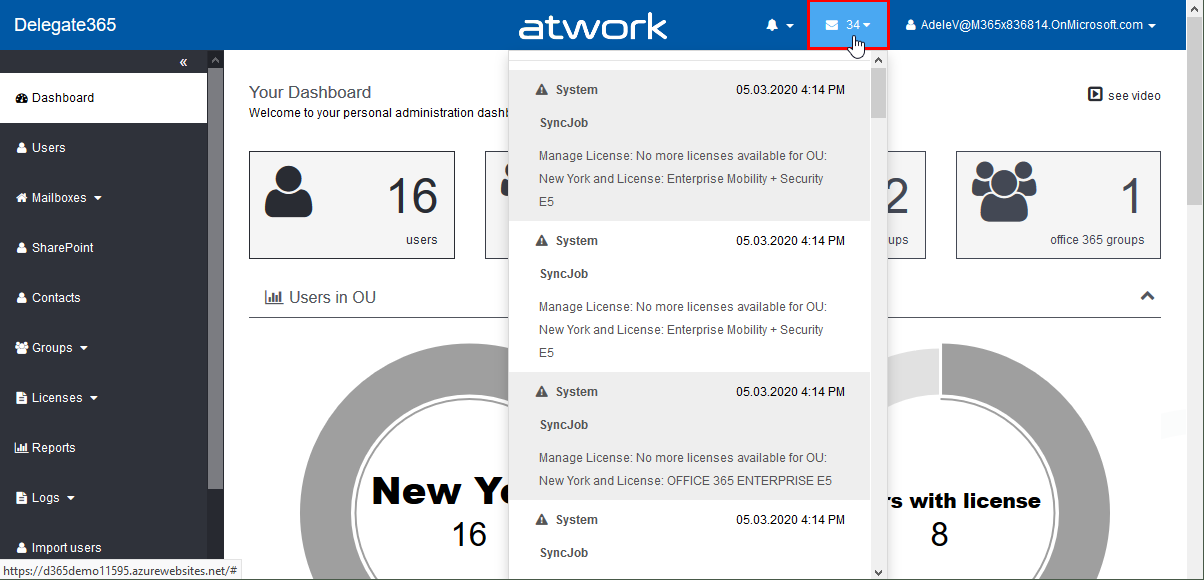Click the Reports chart icon in sidebar
1204x580 pixels.
[22, 448]
